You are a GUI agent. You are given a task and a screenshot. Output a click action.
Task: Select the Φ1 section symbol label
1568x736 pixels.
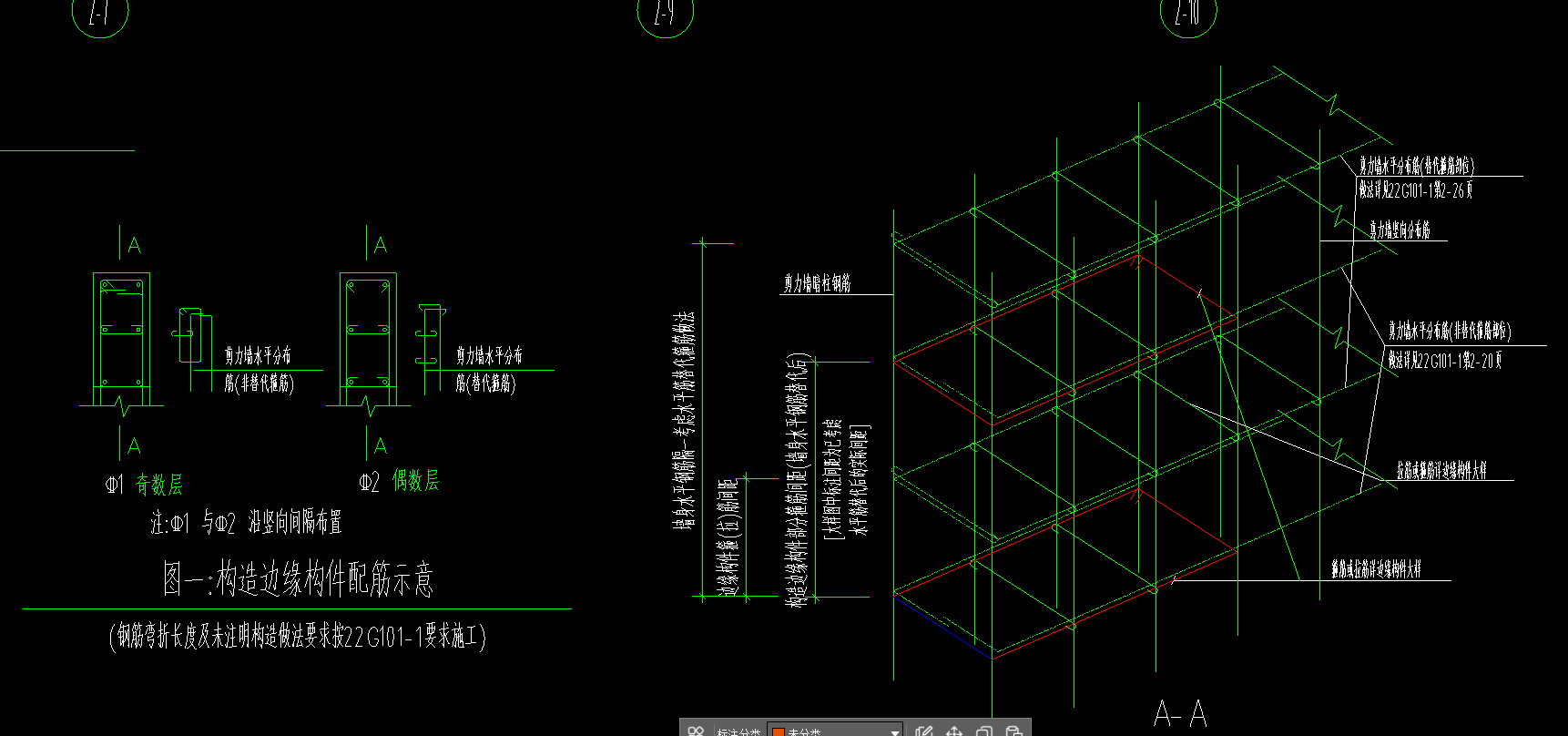(114, 485)
